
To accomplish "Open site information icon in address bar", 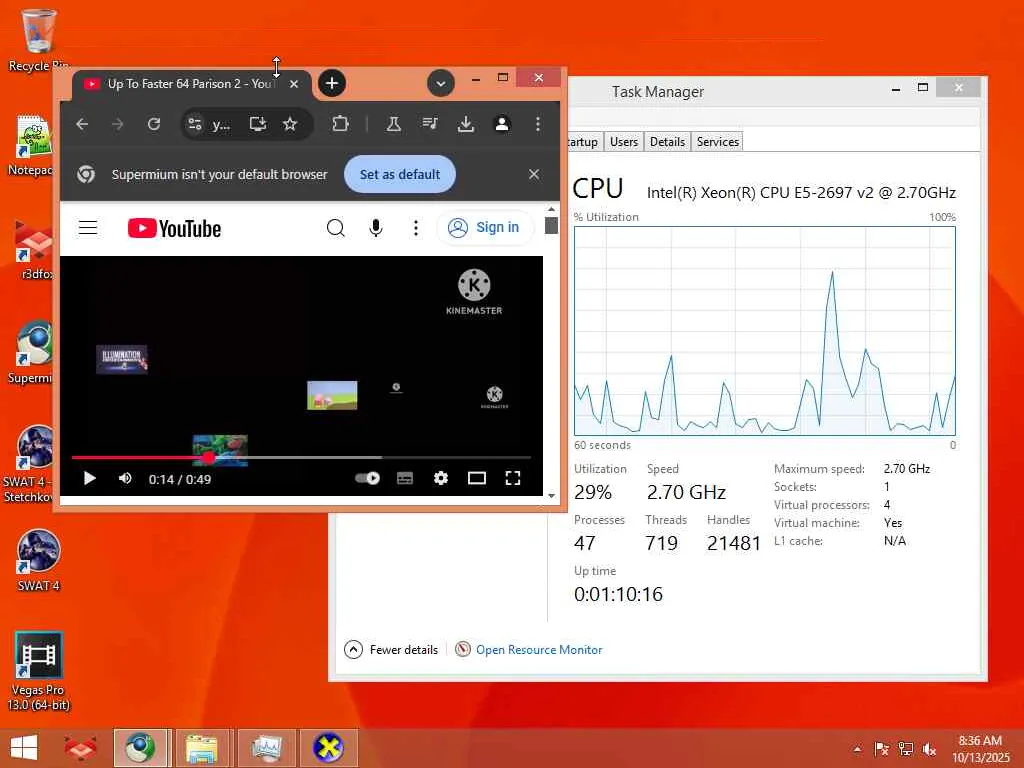I will tap(195, 124).
